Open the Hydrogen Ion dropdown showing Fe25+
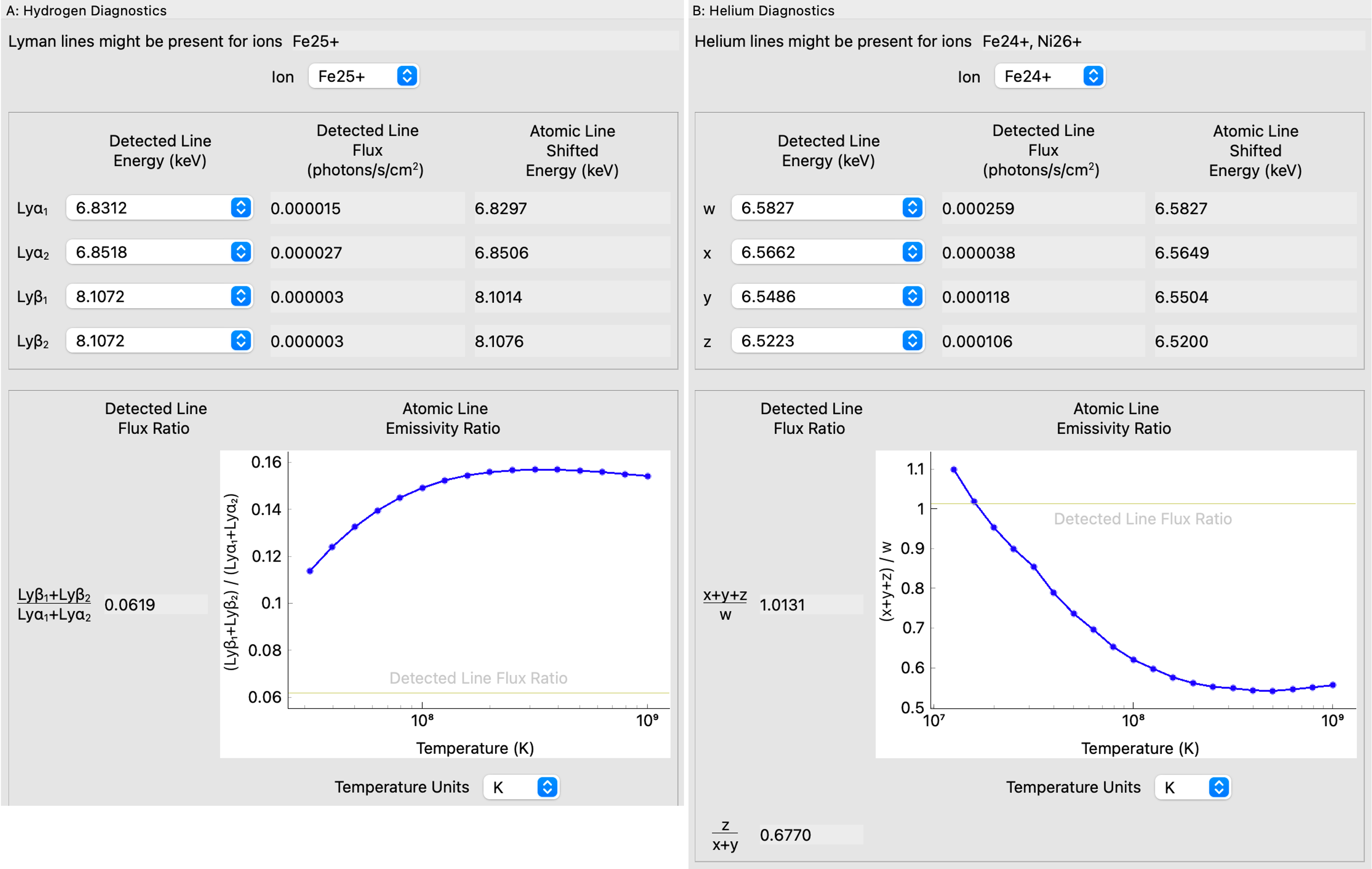The width and height of the screenshot is (1372, 869). [x=364, y=76]
